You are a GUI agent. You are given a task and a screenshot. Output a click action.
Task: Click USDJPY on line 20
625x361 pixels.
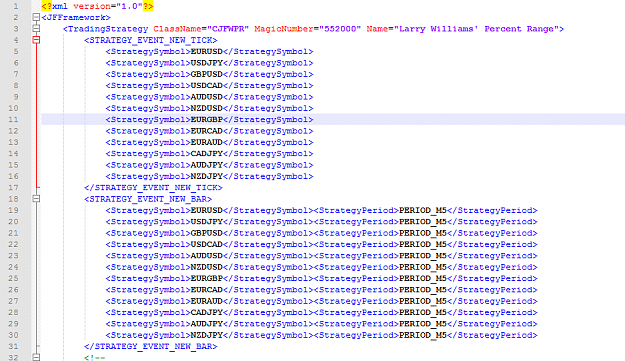(x=206, y=222)
